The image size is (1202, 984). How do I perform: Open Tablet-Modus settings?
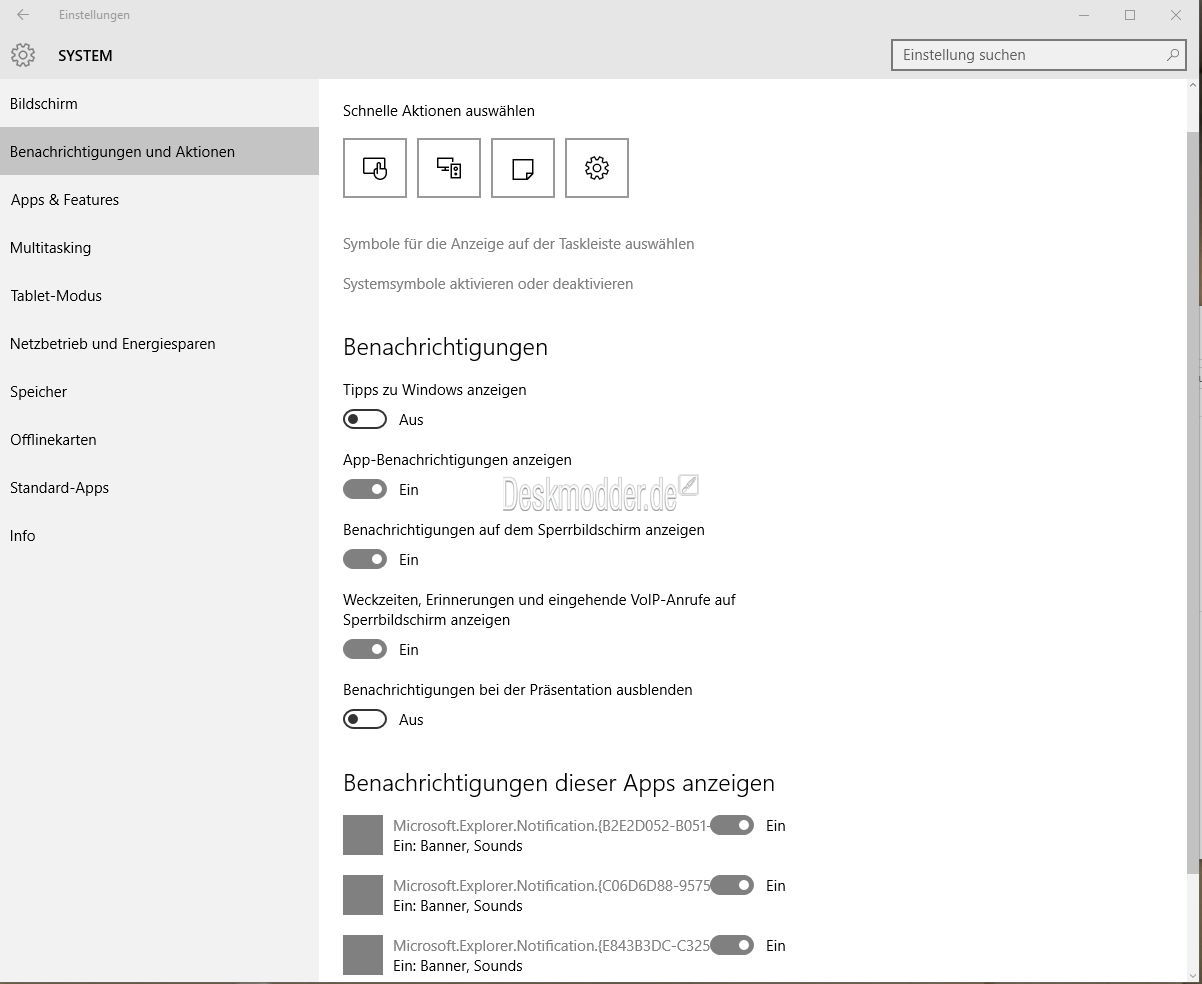pos(159,295)
